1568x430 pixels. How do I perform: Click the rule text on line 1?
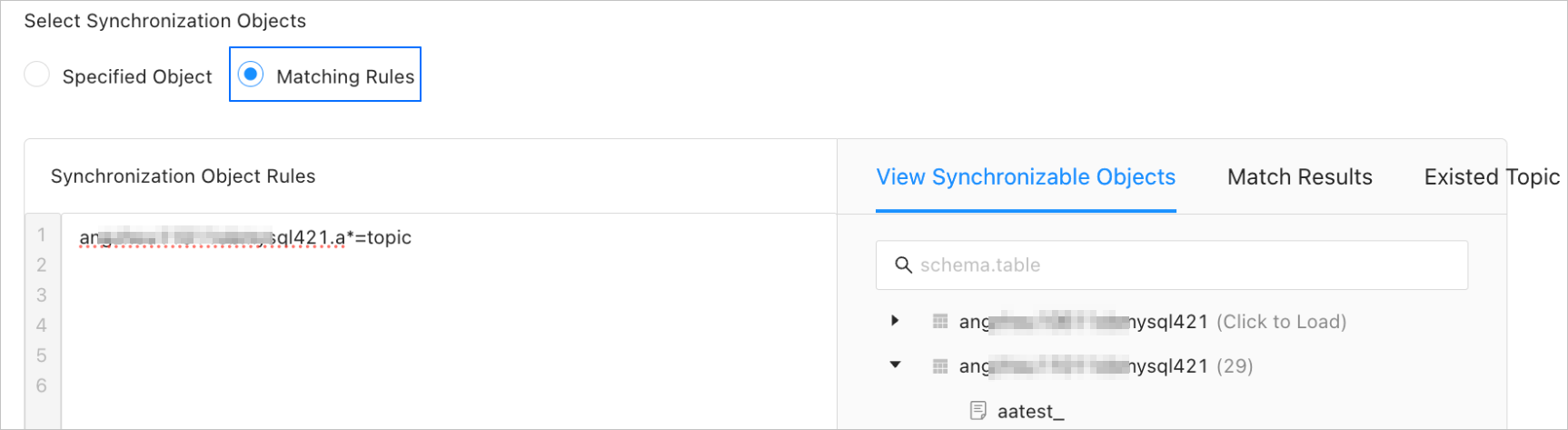[245, 238]
